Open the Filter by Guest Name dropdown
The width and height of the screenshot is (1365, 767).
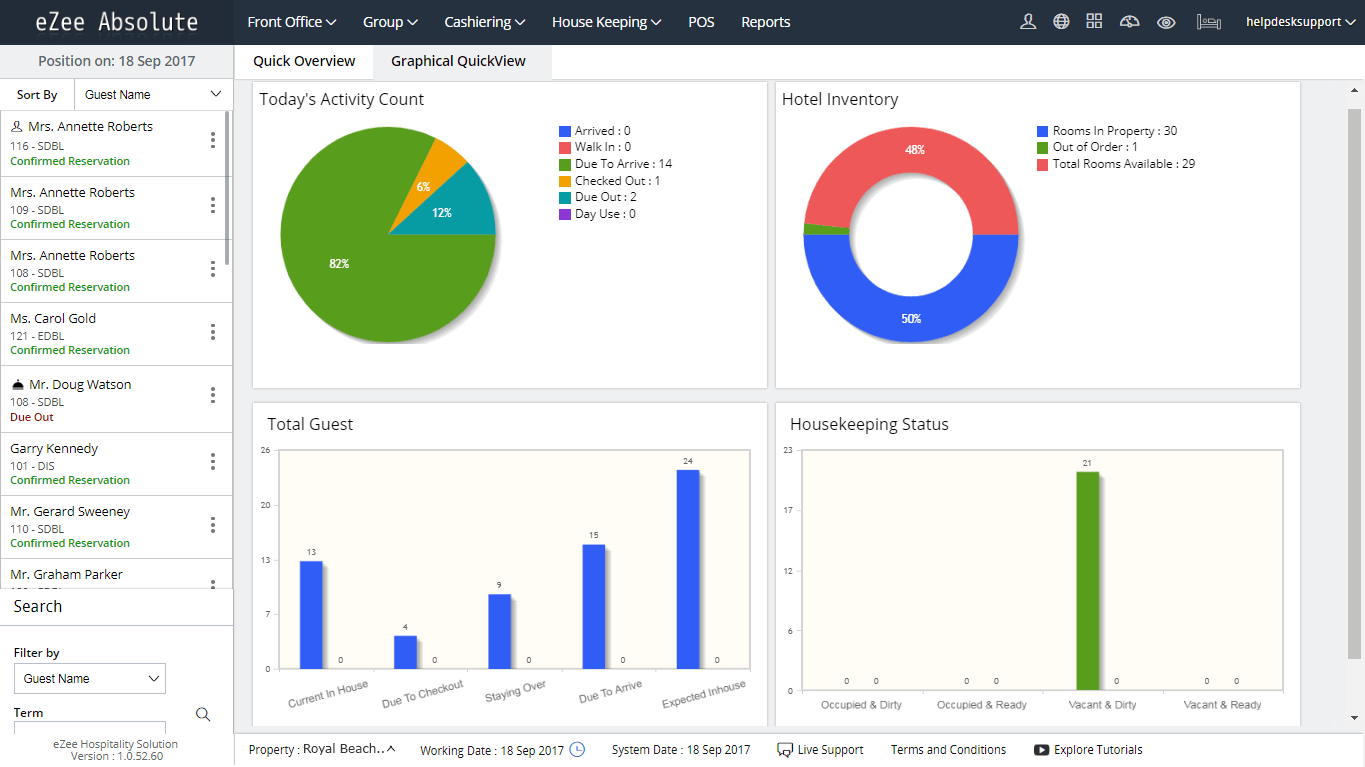point(90,679)
